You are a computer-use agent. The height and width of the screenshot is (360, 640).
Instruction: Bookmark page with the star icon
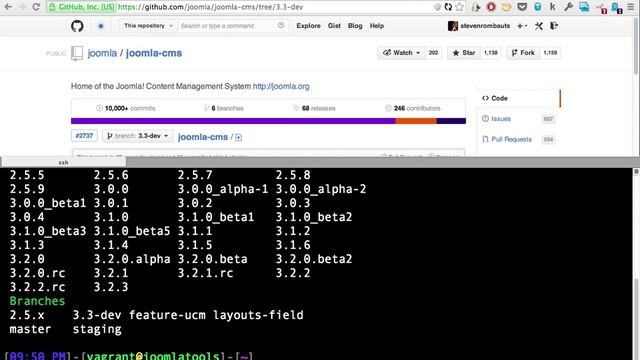pyautogui.click(x=460, y=7)
